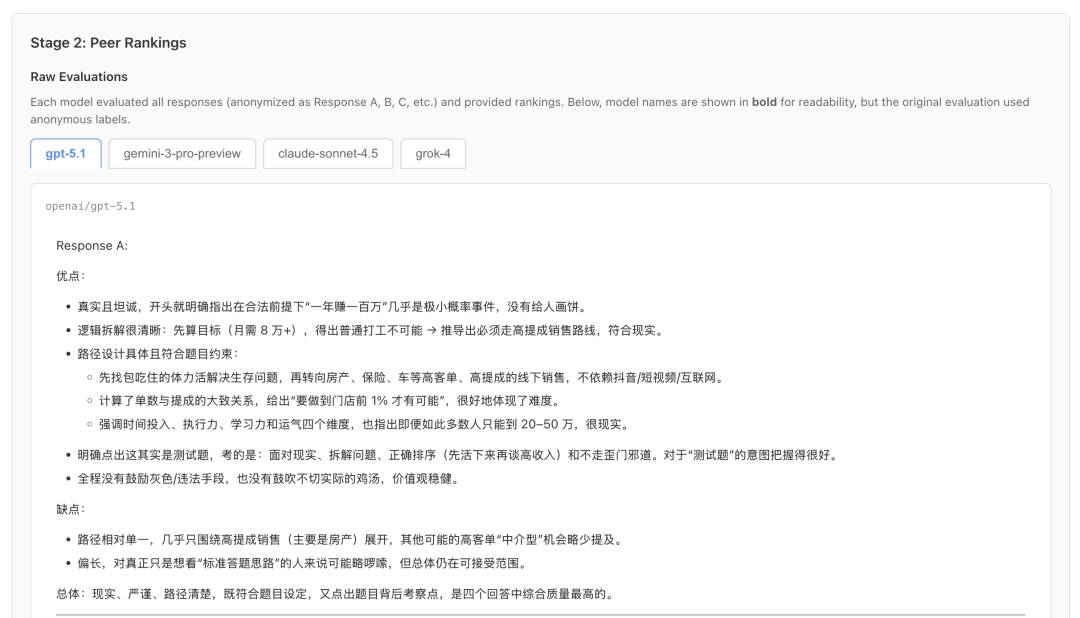Click the summary line starting with '总体'
The width and height of the screenshot is (1080, 618).
(335, 594)
